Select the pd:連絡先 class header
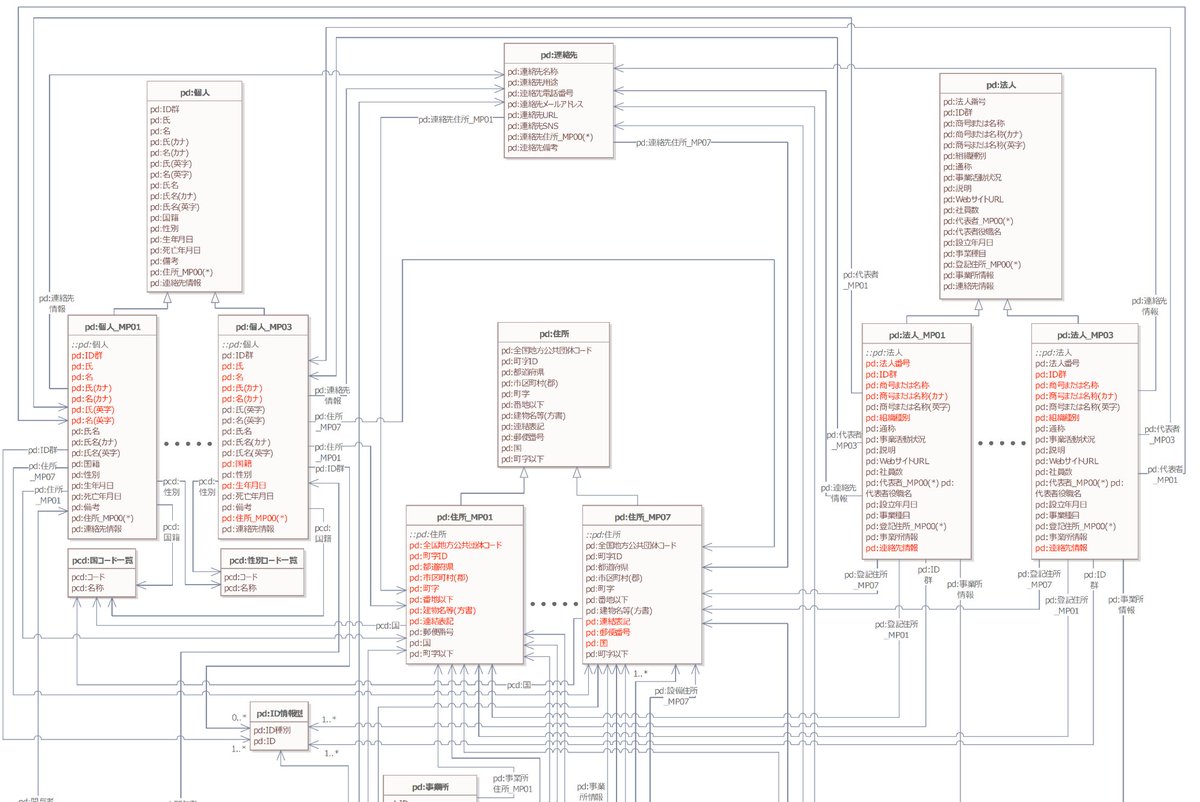 coord(558,53)
